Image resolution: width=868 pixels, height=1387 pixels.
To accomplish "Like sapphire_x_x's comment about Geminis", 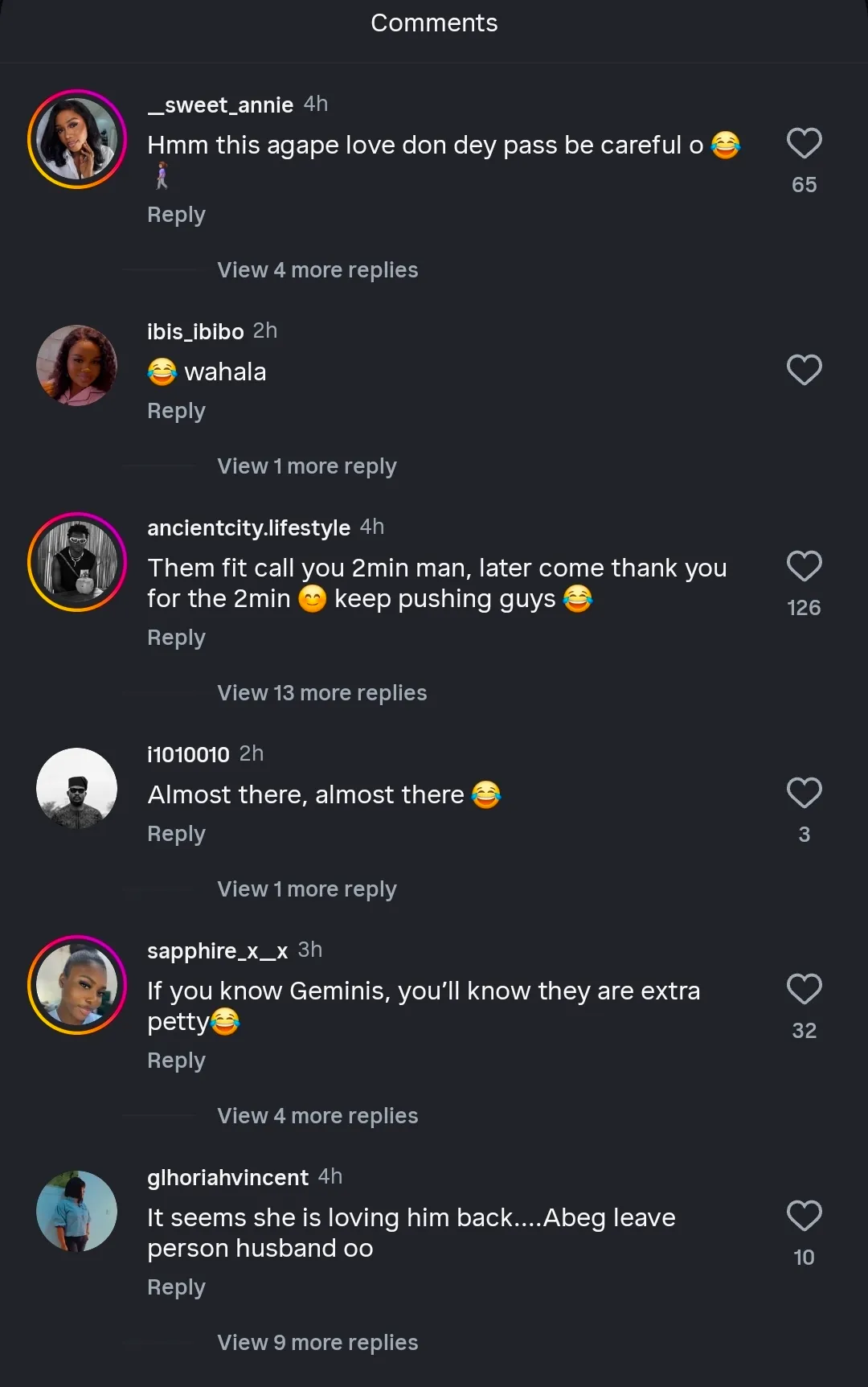I will point(804,990).
